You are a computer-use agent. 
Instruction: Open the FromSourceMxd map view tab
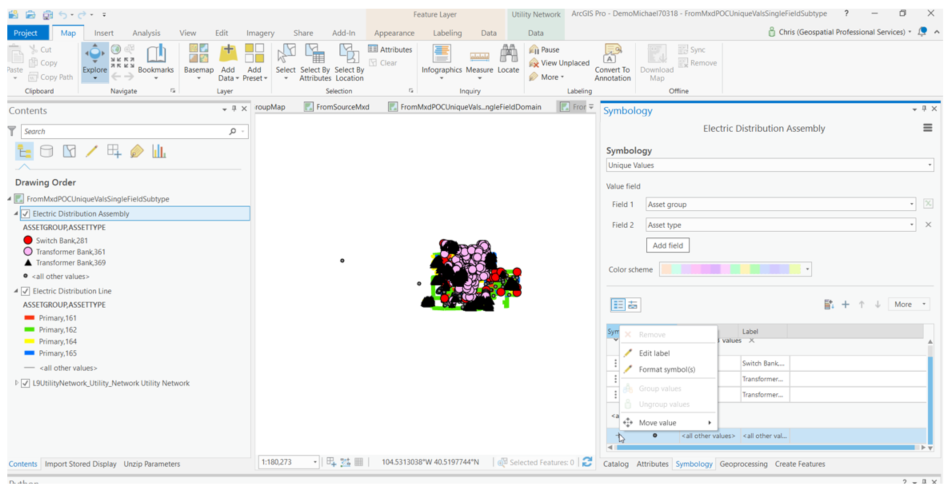coord(337,107)
